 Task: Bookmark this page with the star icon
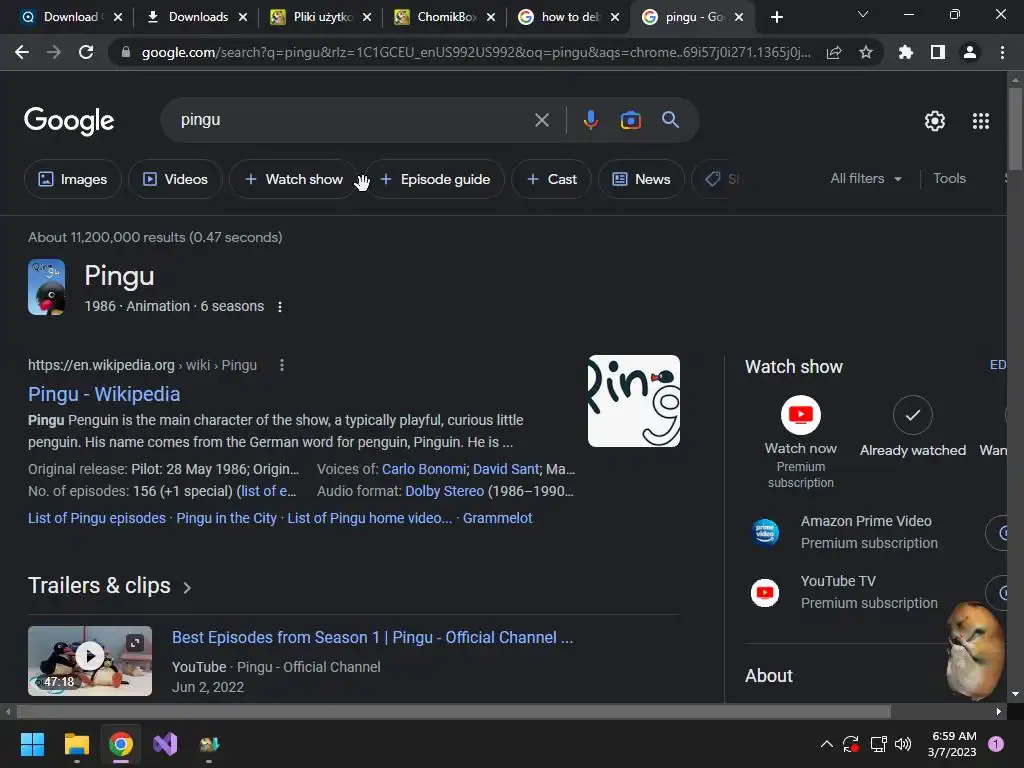coord(866,52)
